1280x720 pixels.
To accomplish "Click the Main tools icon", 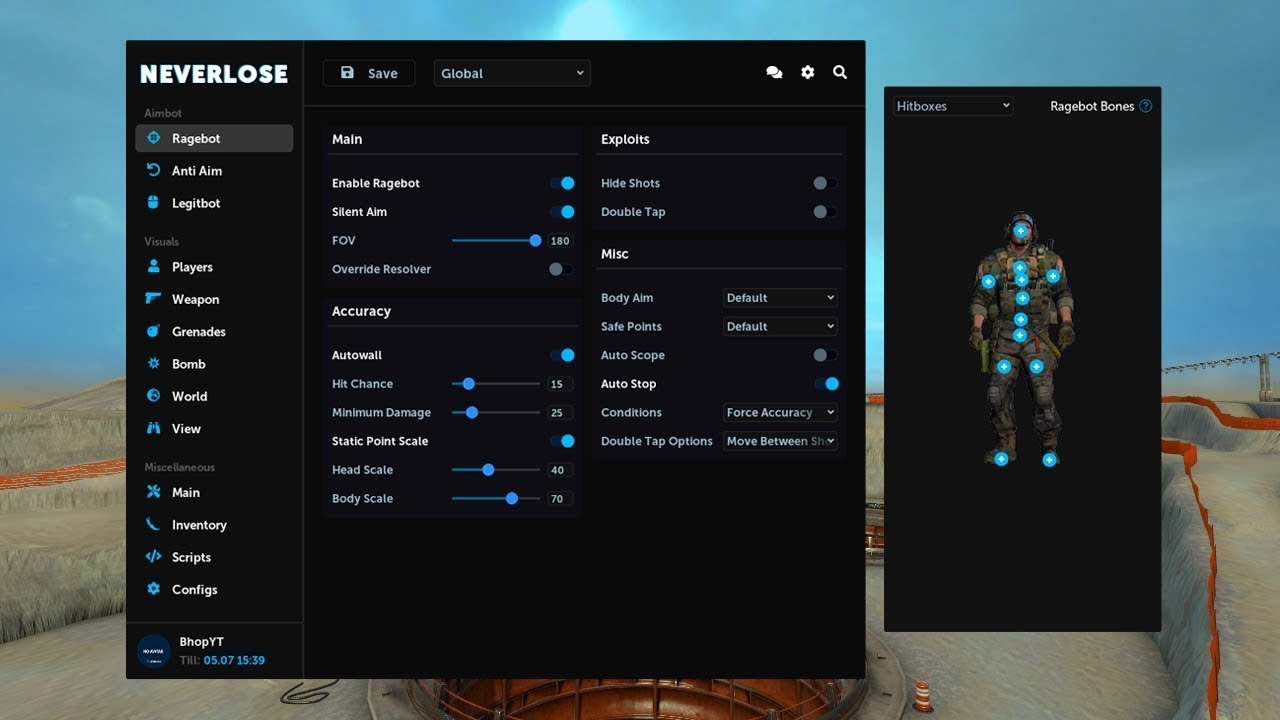I will [x=153, y=491].
